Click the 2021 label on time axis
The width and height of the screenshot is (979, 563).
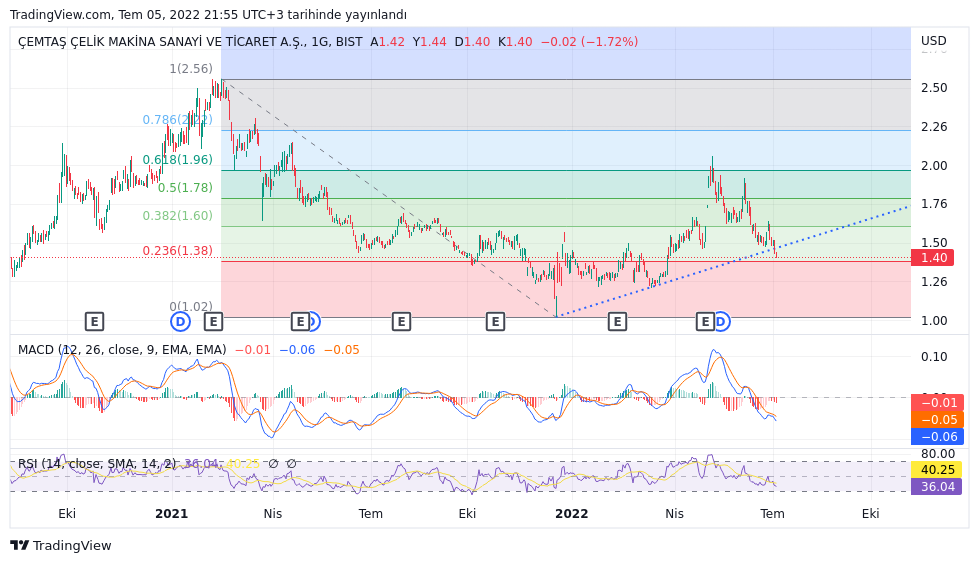click(x=172, y=514)
